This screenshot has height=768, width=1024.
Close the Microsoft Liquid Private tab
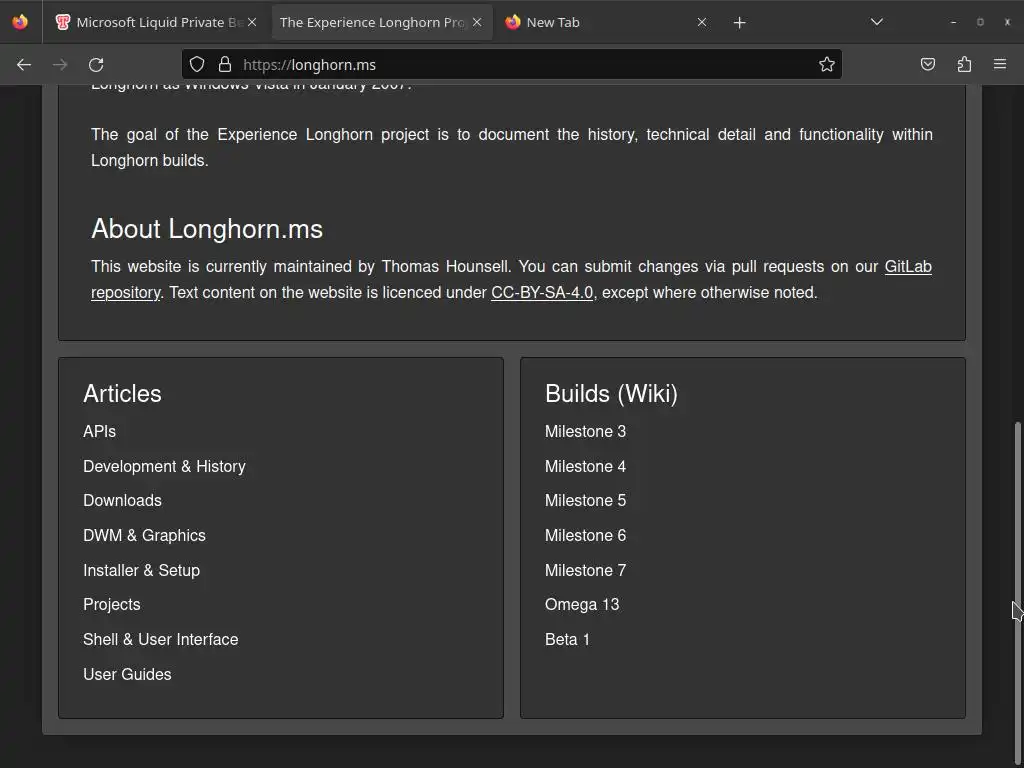(252, 22)
